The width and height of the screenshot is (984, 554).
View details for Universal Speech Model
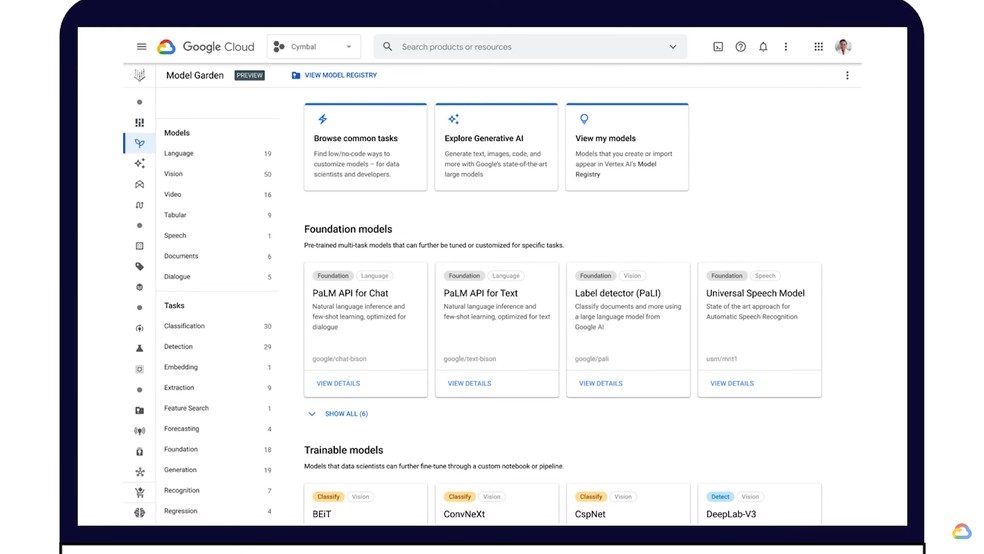click(732, 383)
